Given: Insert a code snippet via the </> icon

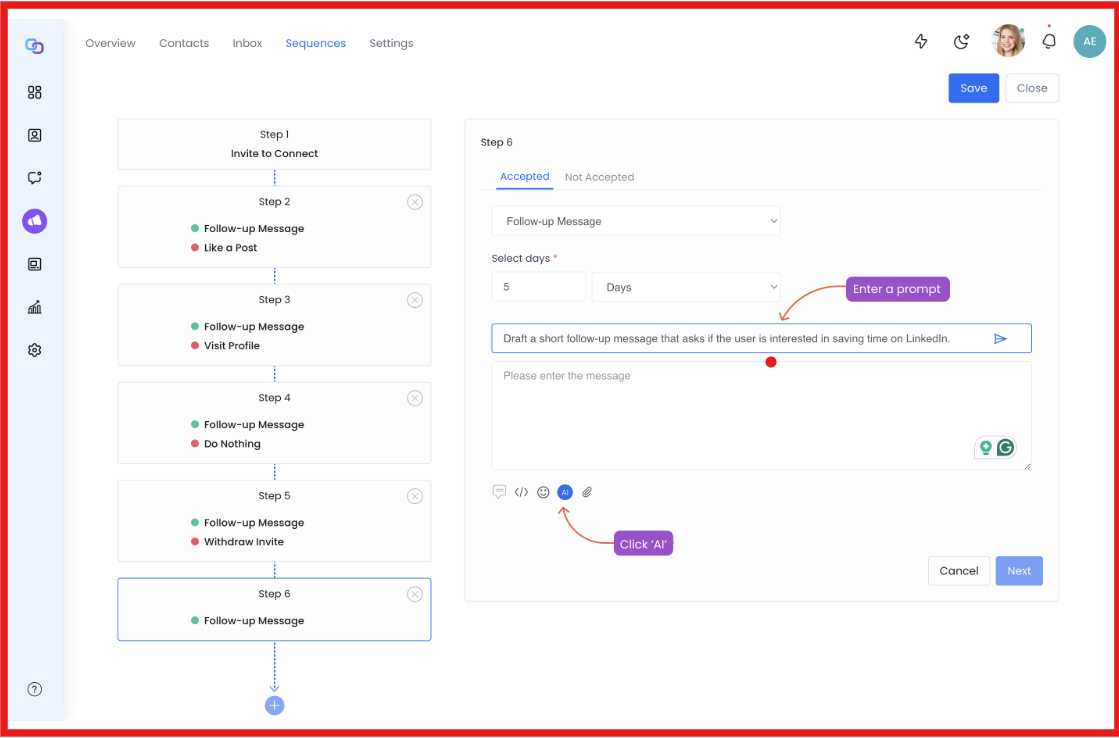Looking at the screenshot, I should tap(521, 492).
